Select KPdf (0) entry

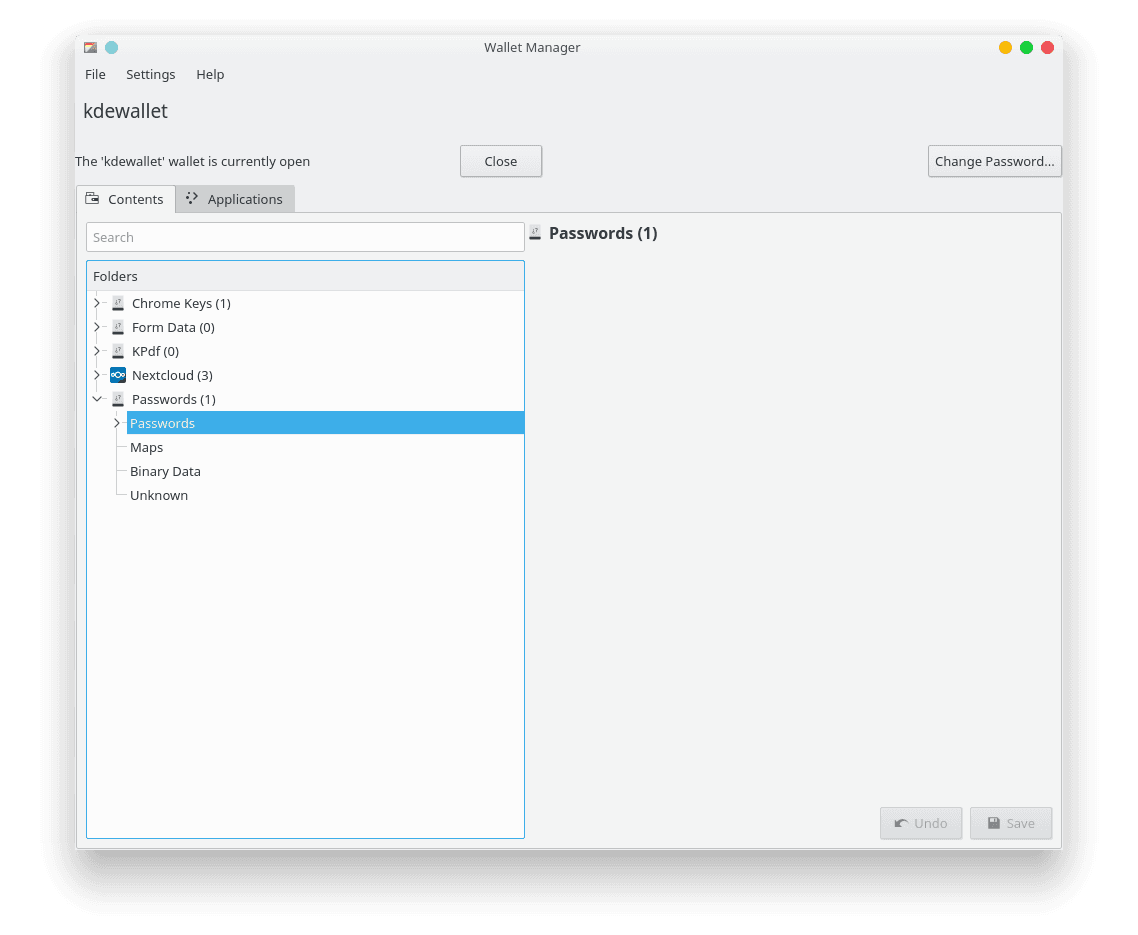tap(155, 351)
